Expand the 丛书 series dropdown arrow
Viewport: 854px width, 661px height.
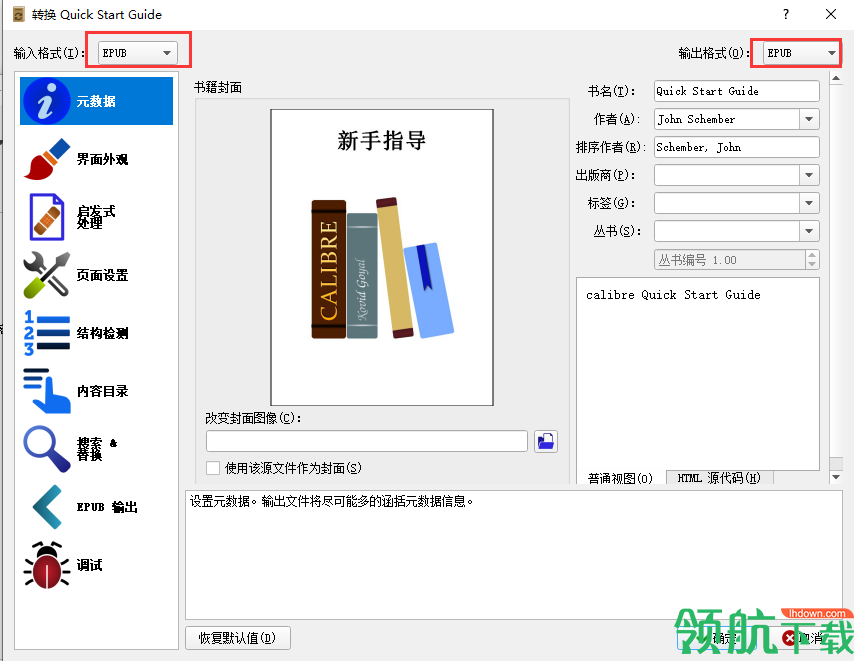809,231
